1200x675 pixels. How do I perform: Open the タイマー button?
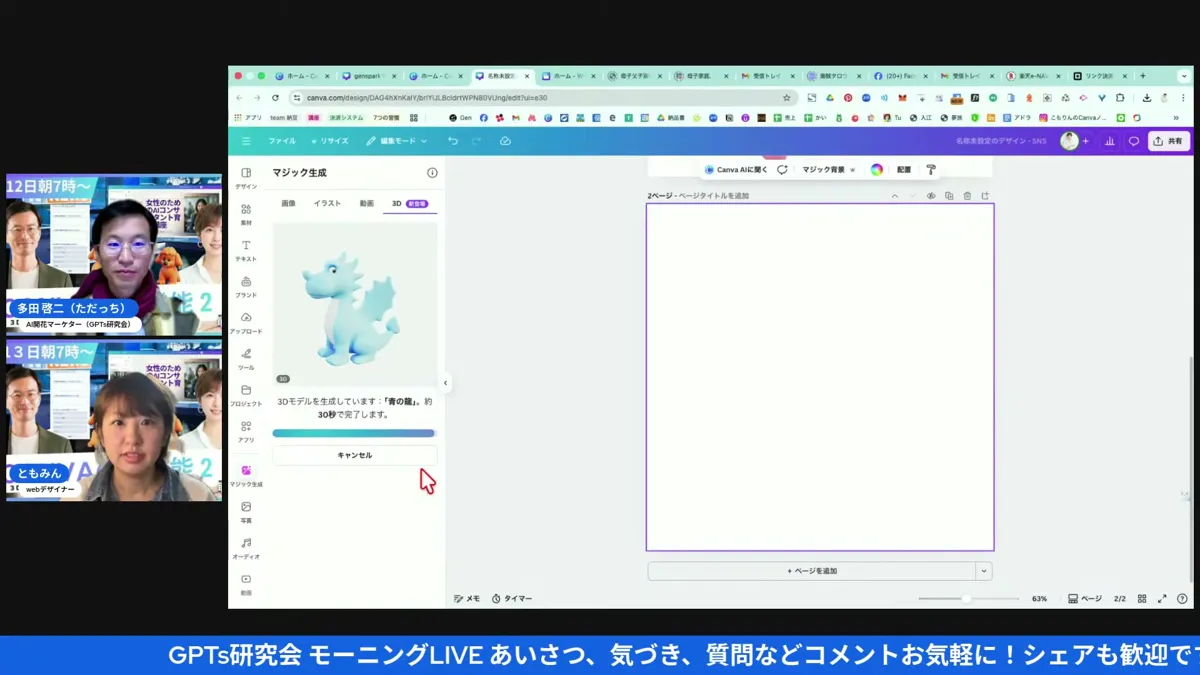[512, 599]
